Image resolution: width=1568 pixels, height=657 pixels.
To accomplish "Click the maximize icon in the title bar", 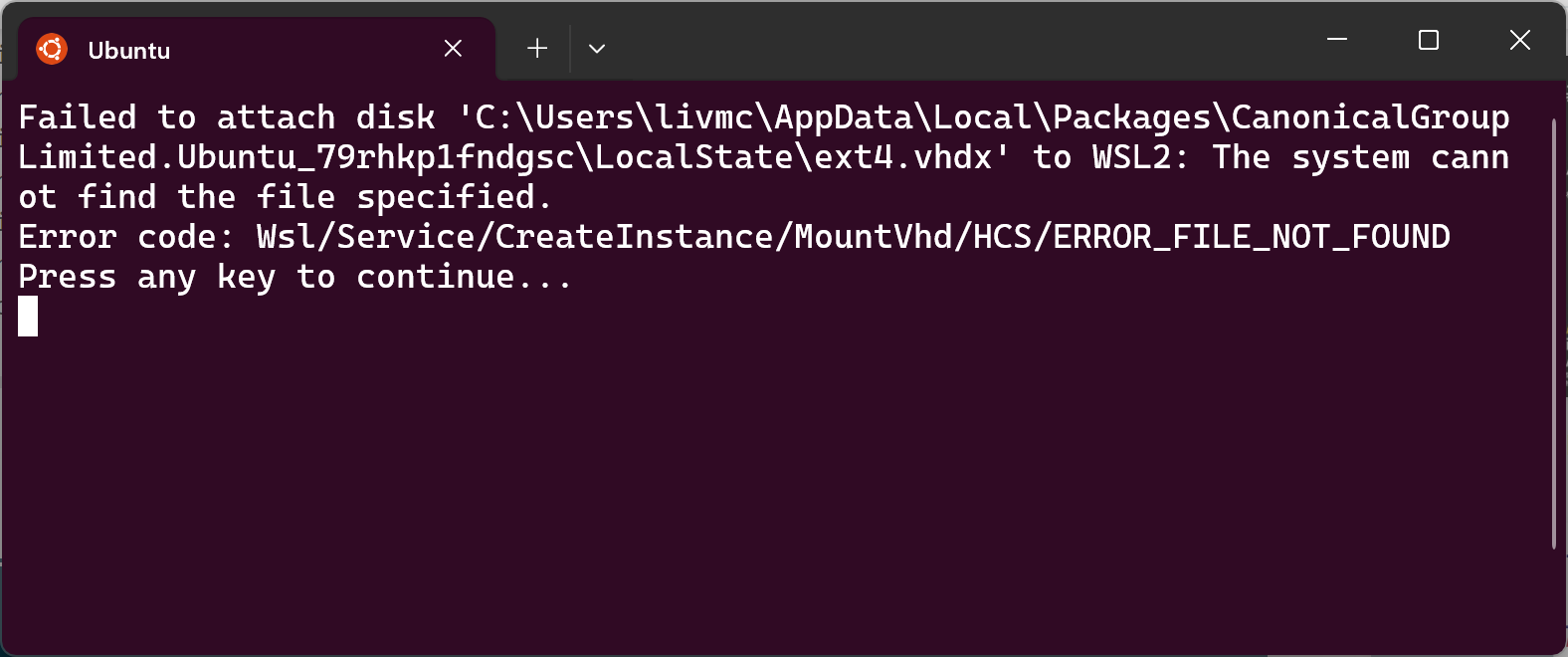I will 1428,40.
